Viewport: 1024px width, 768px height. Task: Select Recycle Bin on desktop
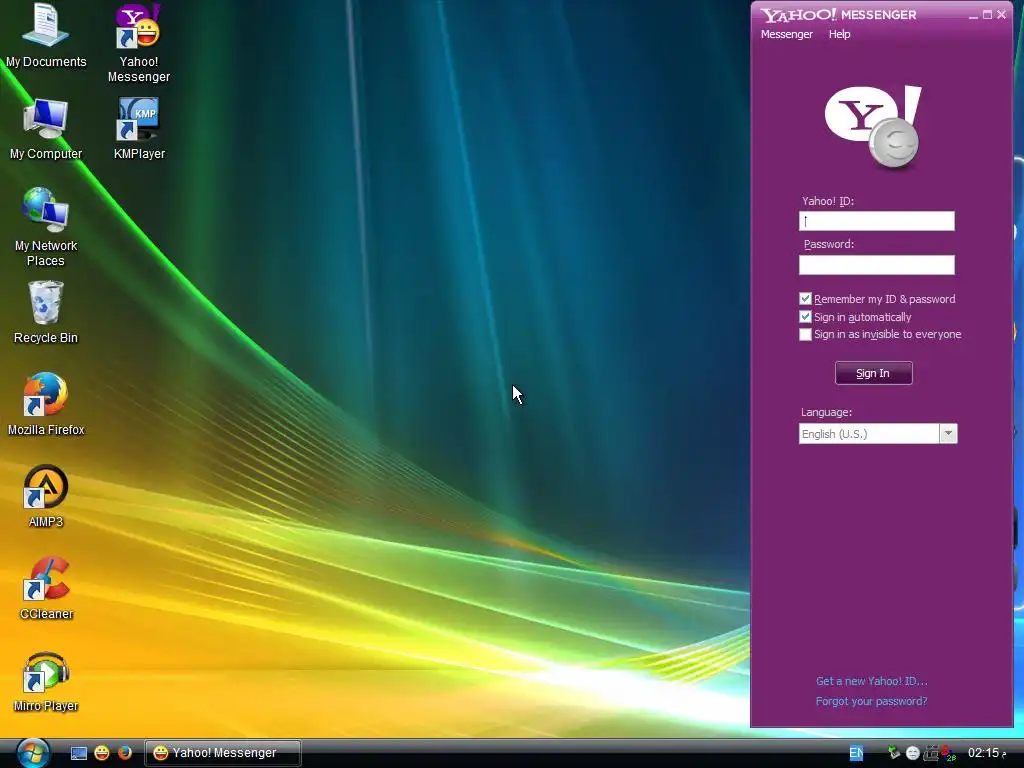[46, 312]
